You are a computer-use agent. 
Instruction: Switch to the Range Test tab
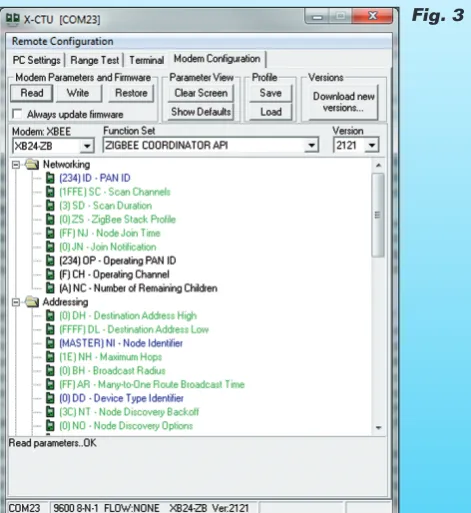click(95, 60)
